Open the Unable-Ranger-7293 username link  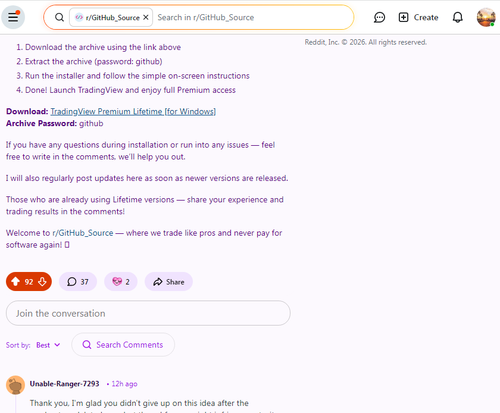(x=64, y=384)
